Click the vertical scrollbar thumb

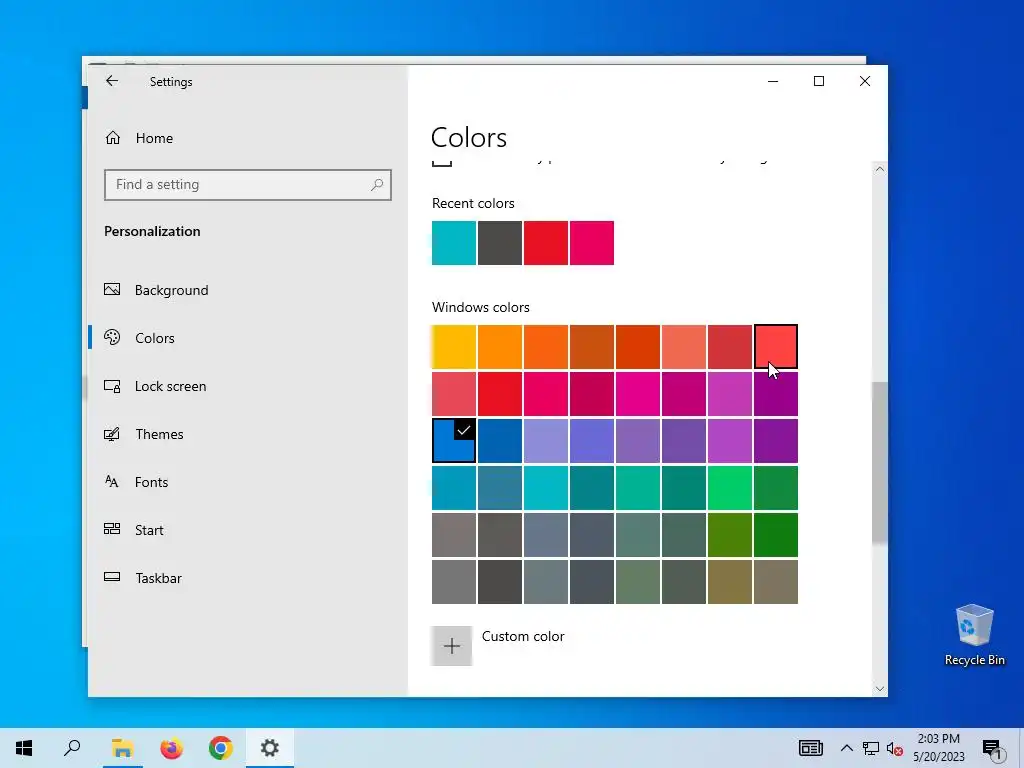click(880, 462)
